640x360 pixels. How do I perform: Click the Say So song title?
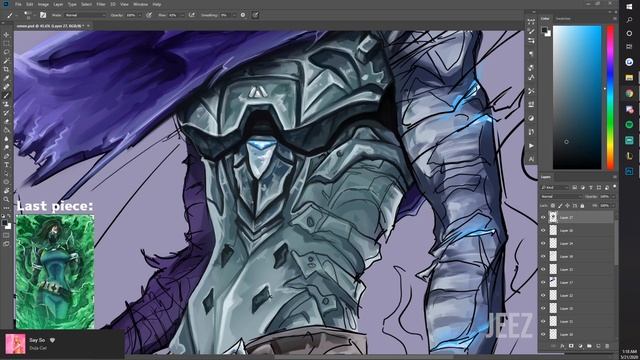(37, 340)
